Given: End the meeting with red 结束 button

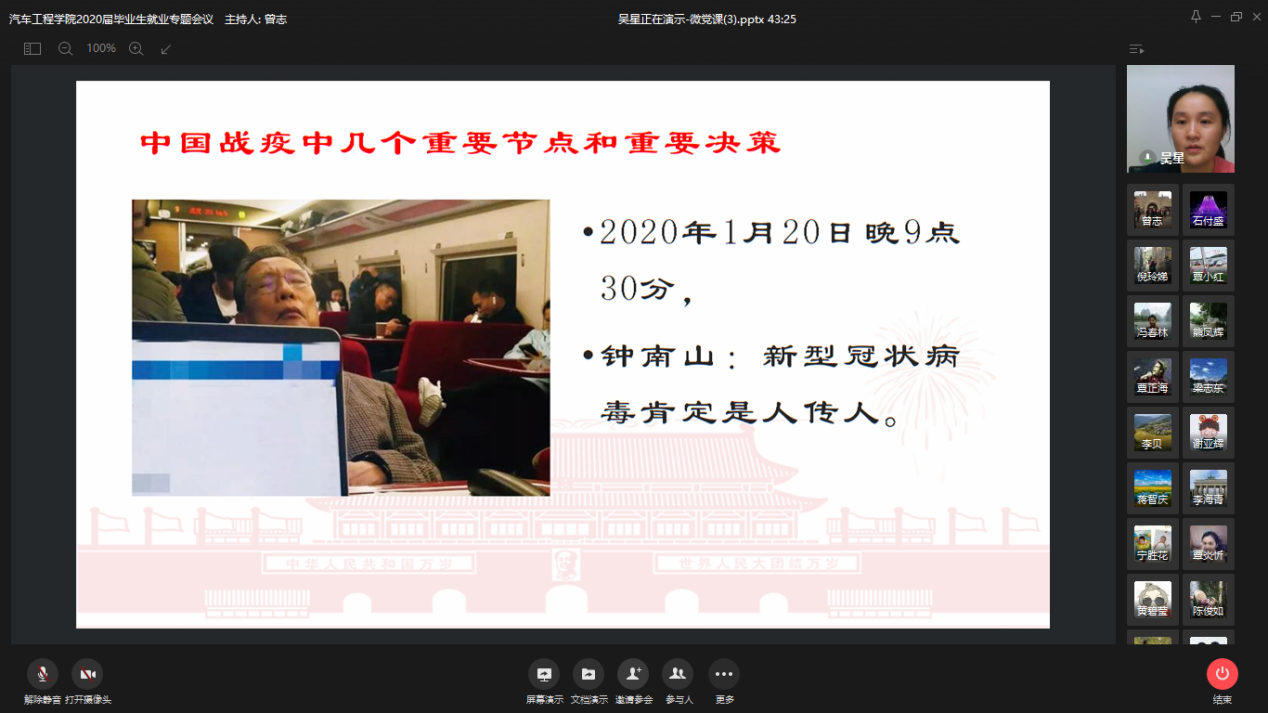Looking at the screenshot, I should coord(1222,675).
